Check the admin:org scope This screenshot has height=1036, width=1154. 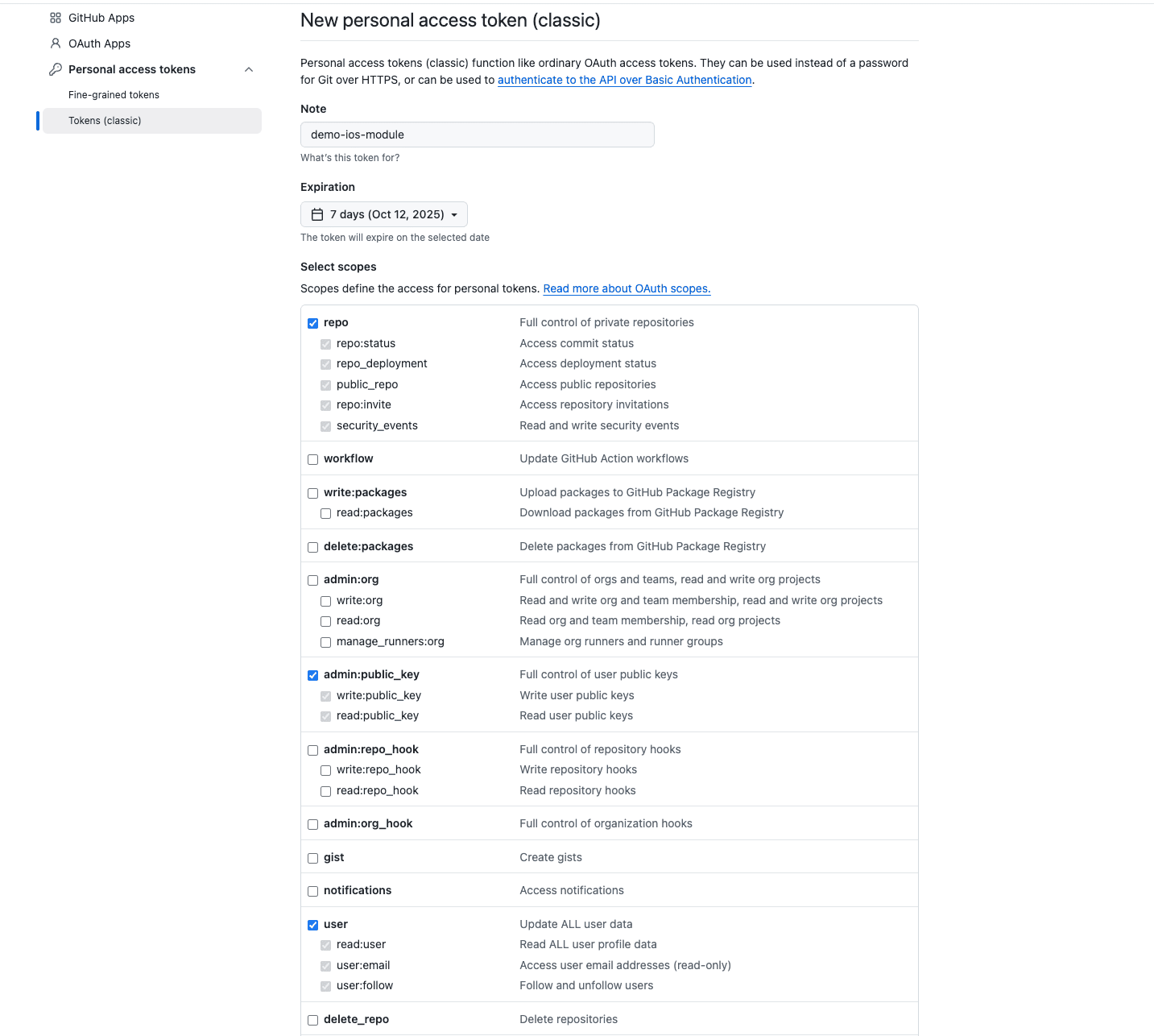(x=312, y=580)
